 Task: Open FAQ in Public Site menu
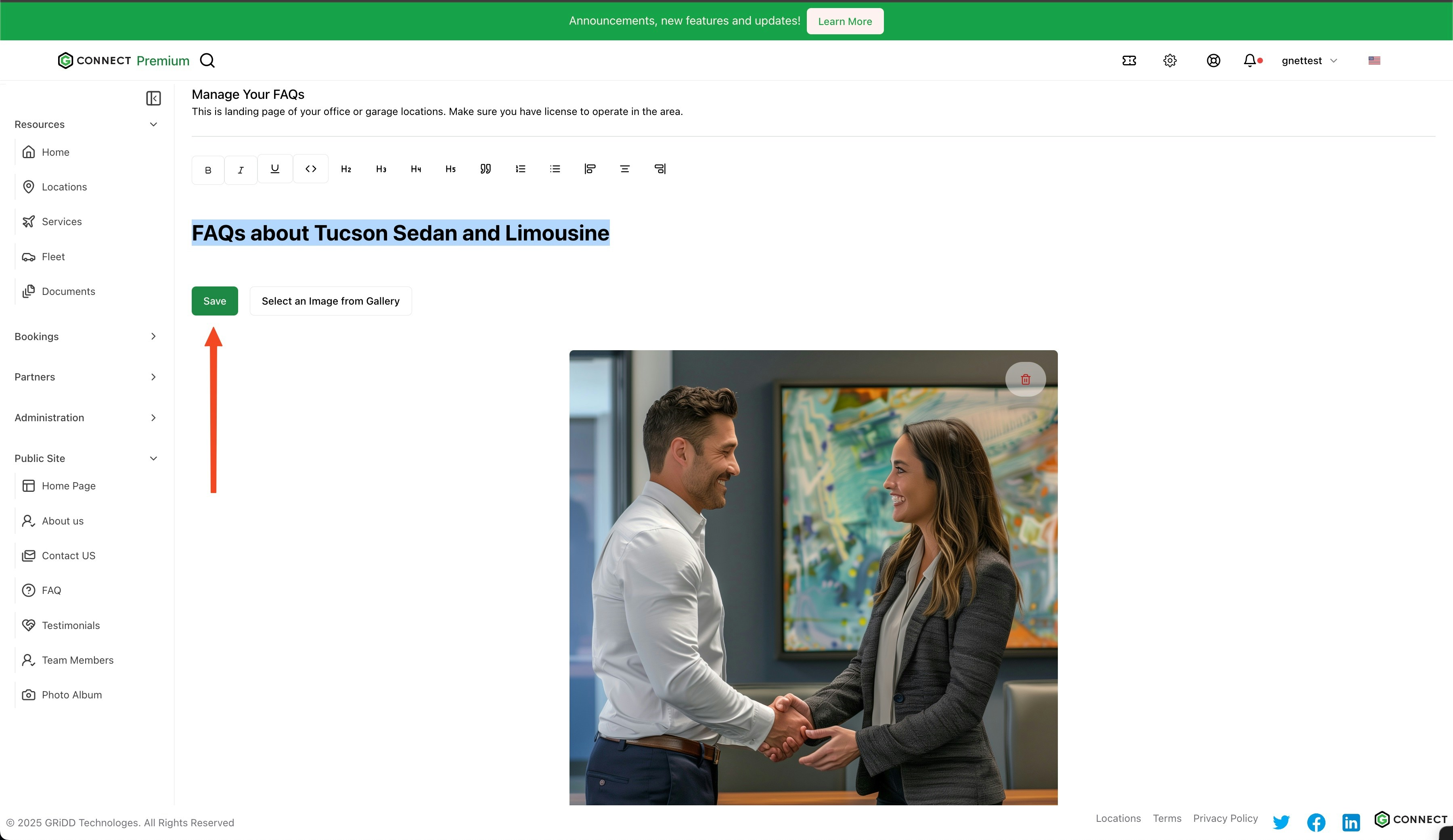(51, 590)
